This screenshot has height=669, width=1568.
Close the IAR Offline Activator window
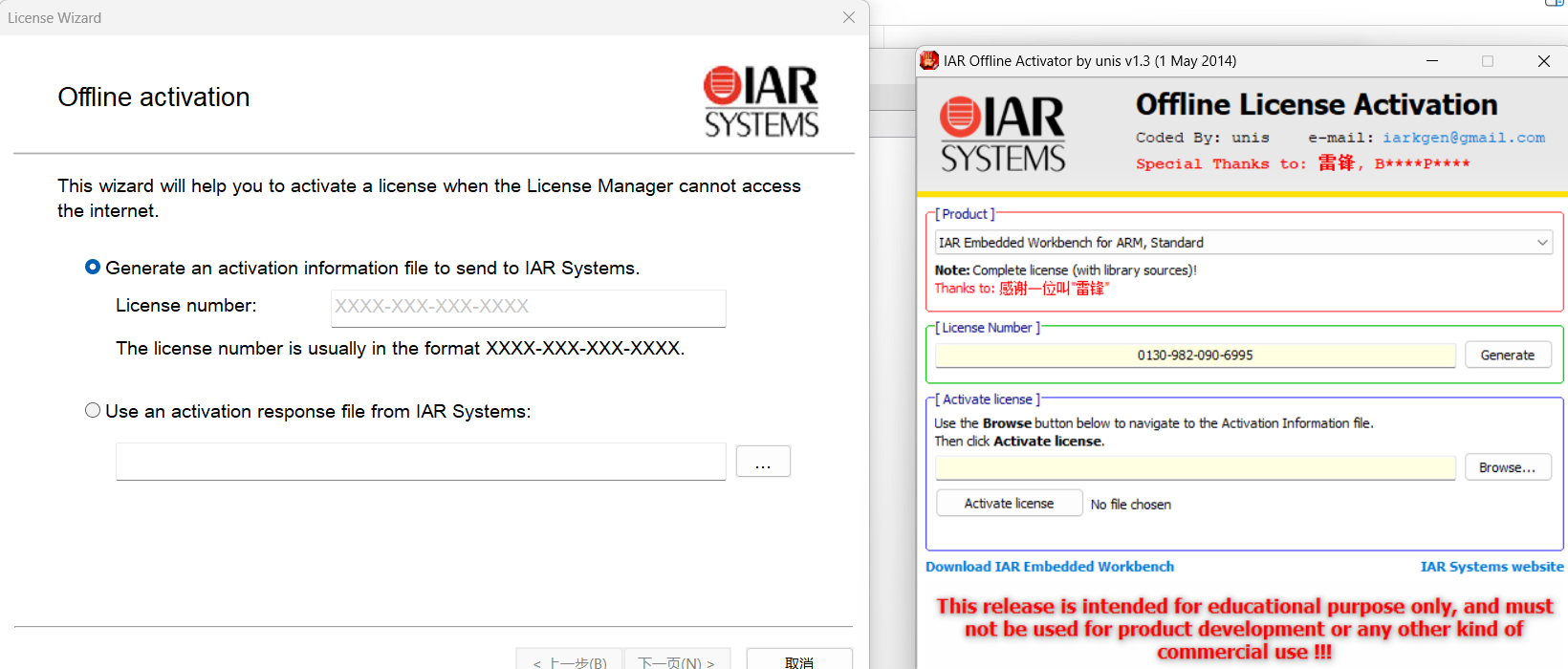click(x=1543, y=60)
